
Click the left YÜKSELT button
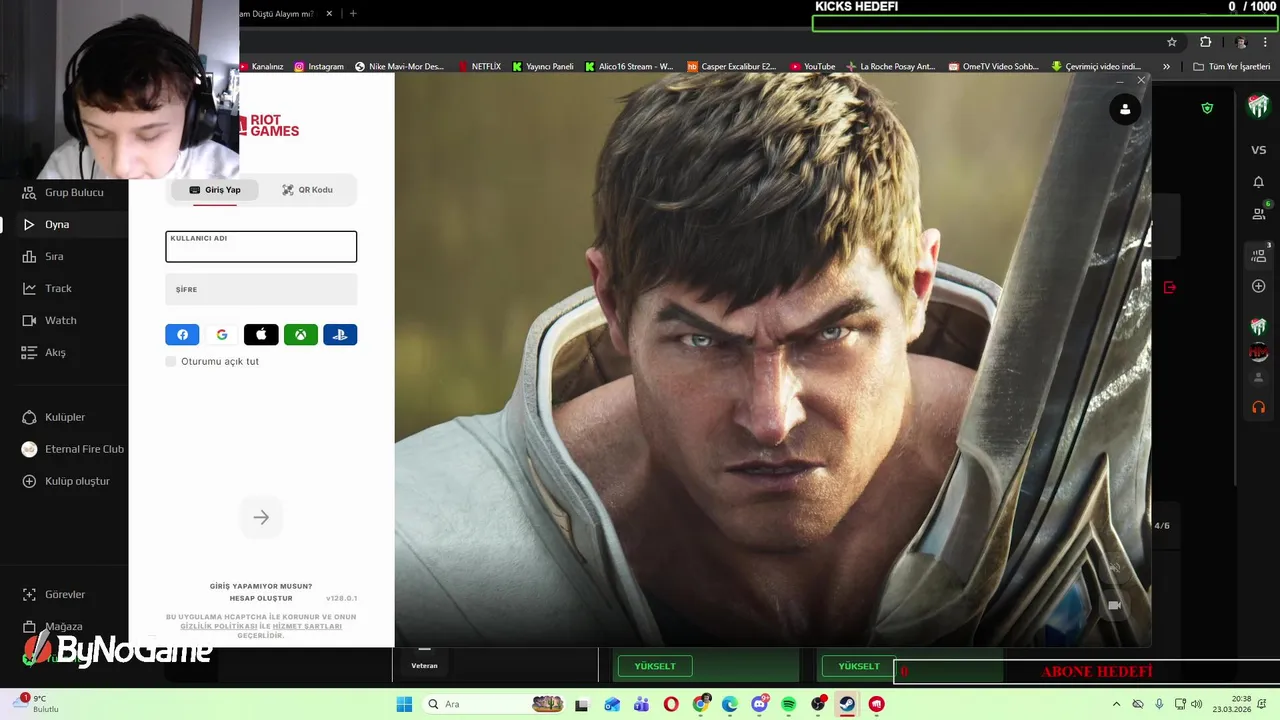(x=655, y=666)
